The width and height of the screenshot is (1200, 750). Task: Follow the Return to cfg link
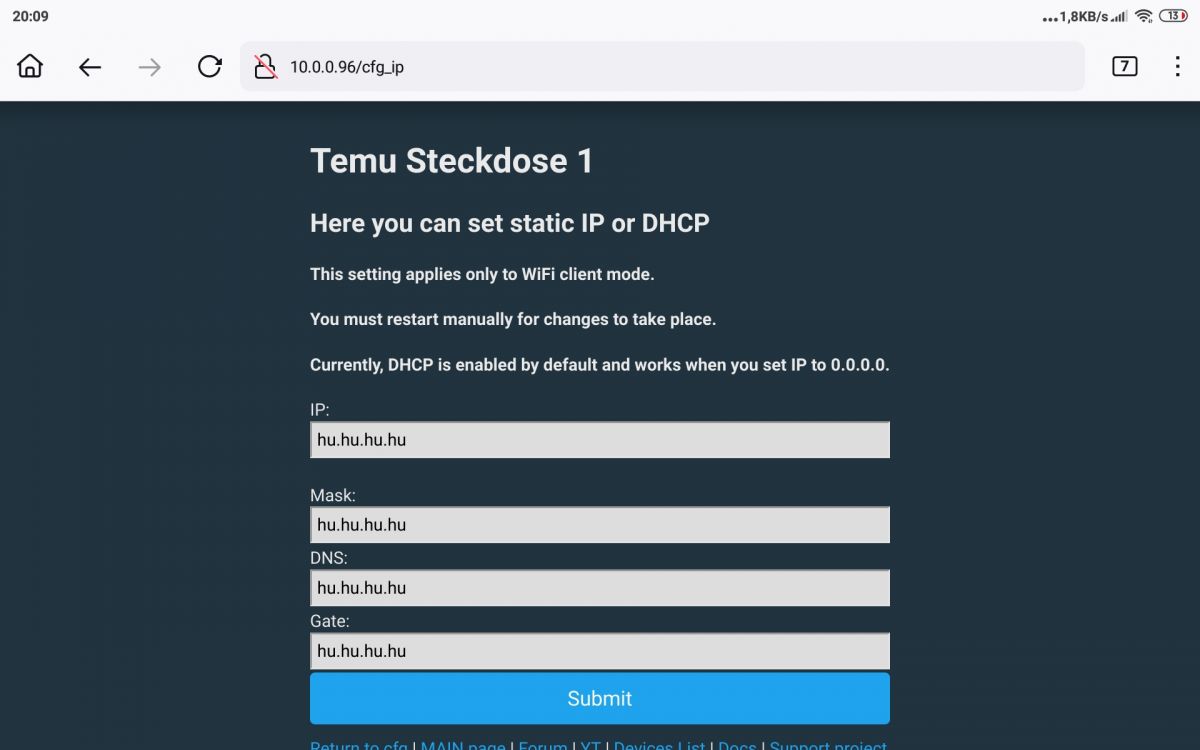(x=358, y=745)
